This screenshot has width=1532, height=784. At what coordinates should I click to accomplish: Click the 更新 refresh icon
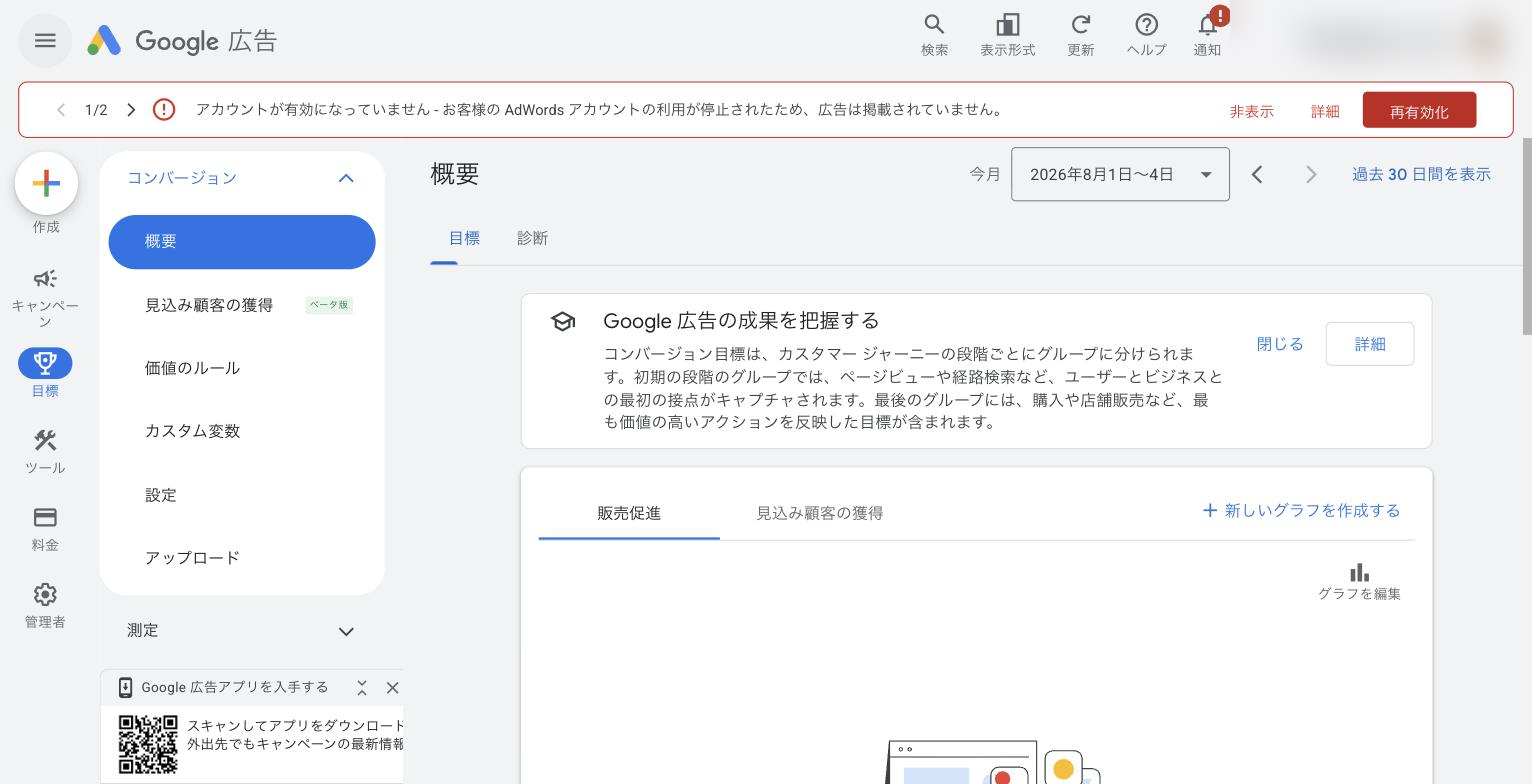tap(1080, 35)
